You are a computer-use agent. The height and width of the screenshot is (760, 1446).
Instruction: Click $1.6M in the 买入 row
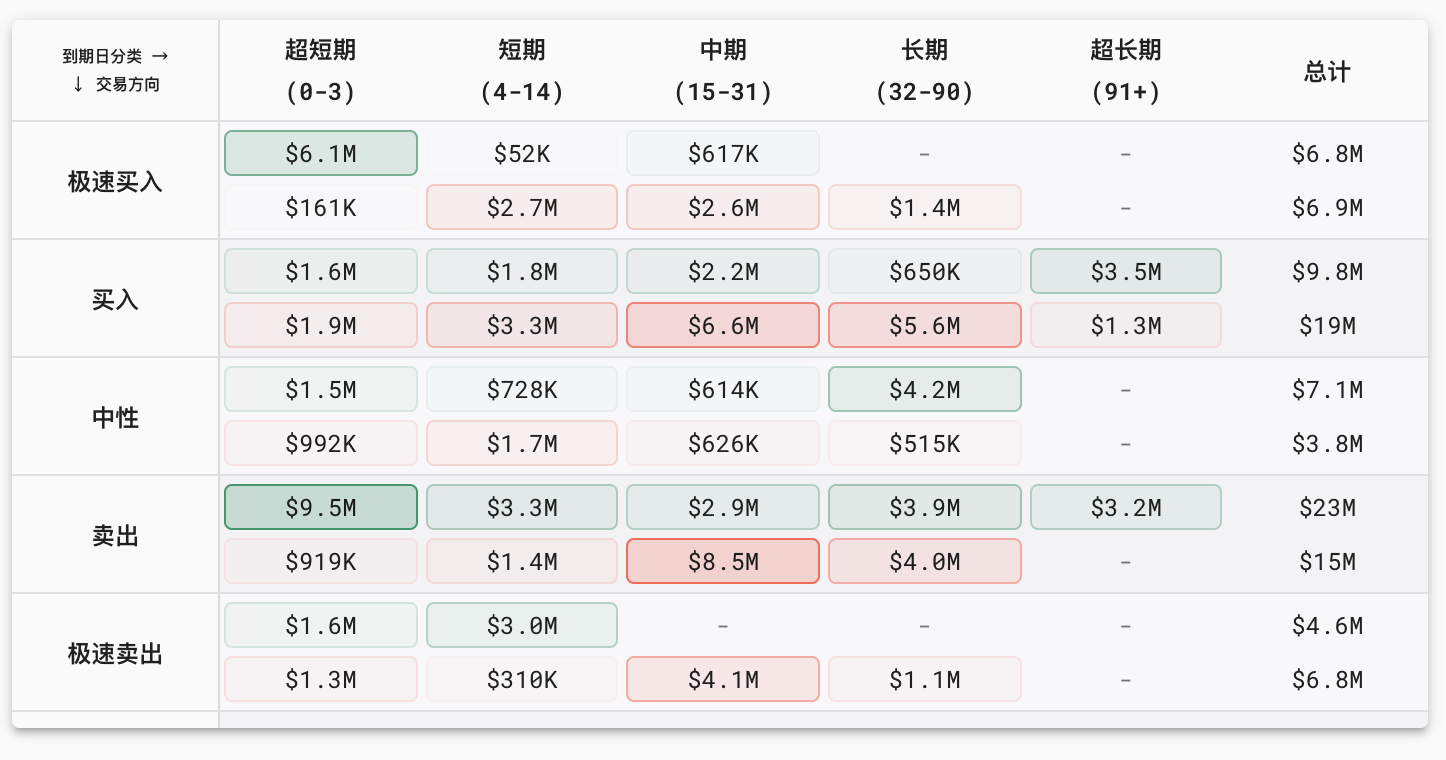tap(321, 271)
